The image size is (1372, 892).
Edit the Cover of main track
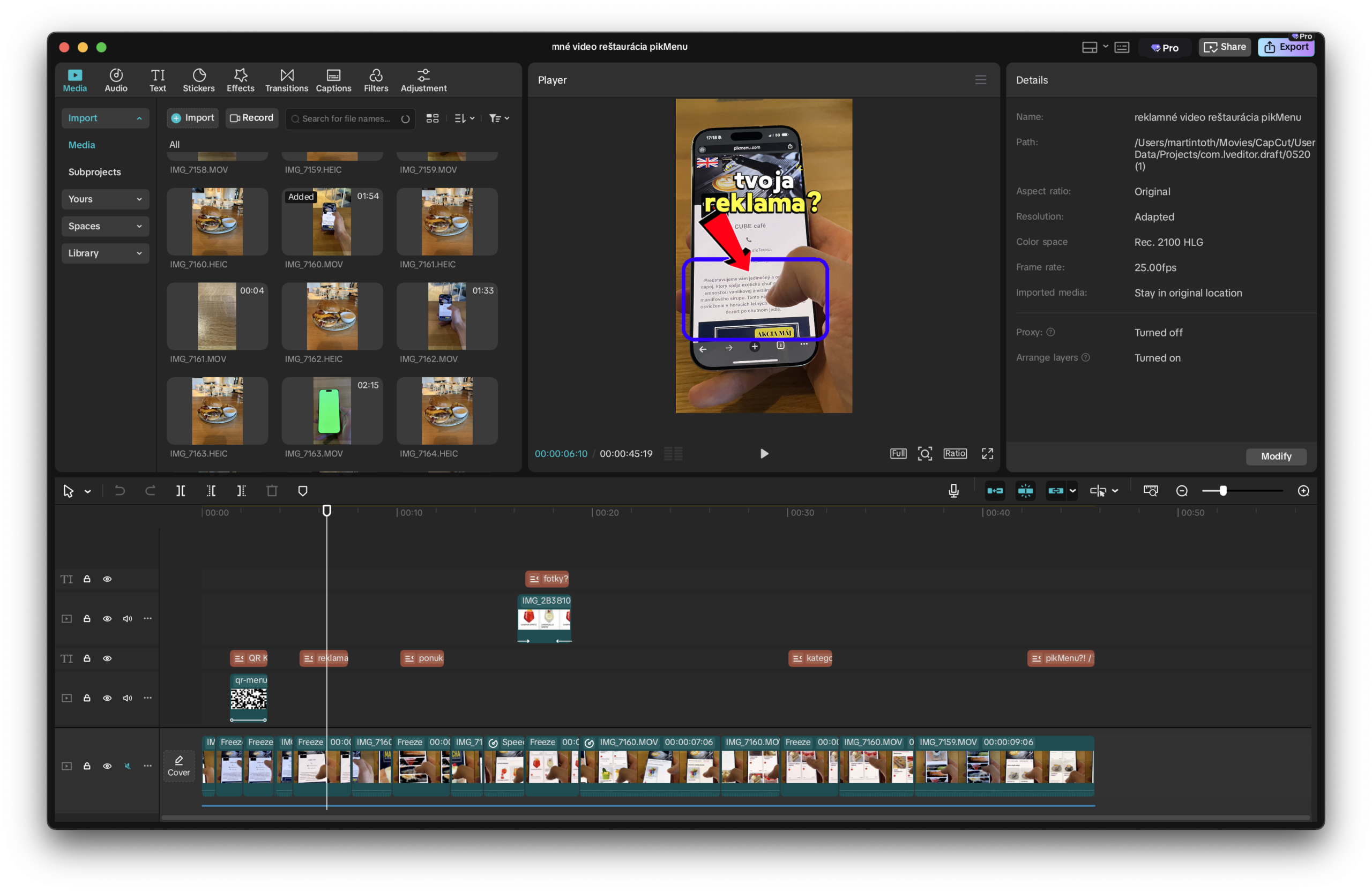coord(178,767)
